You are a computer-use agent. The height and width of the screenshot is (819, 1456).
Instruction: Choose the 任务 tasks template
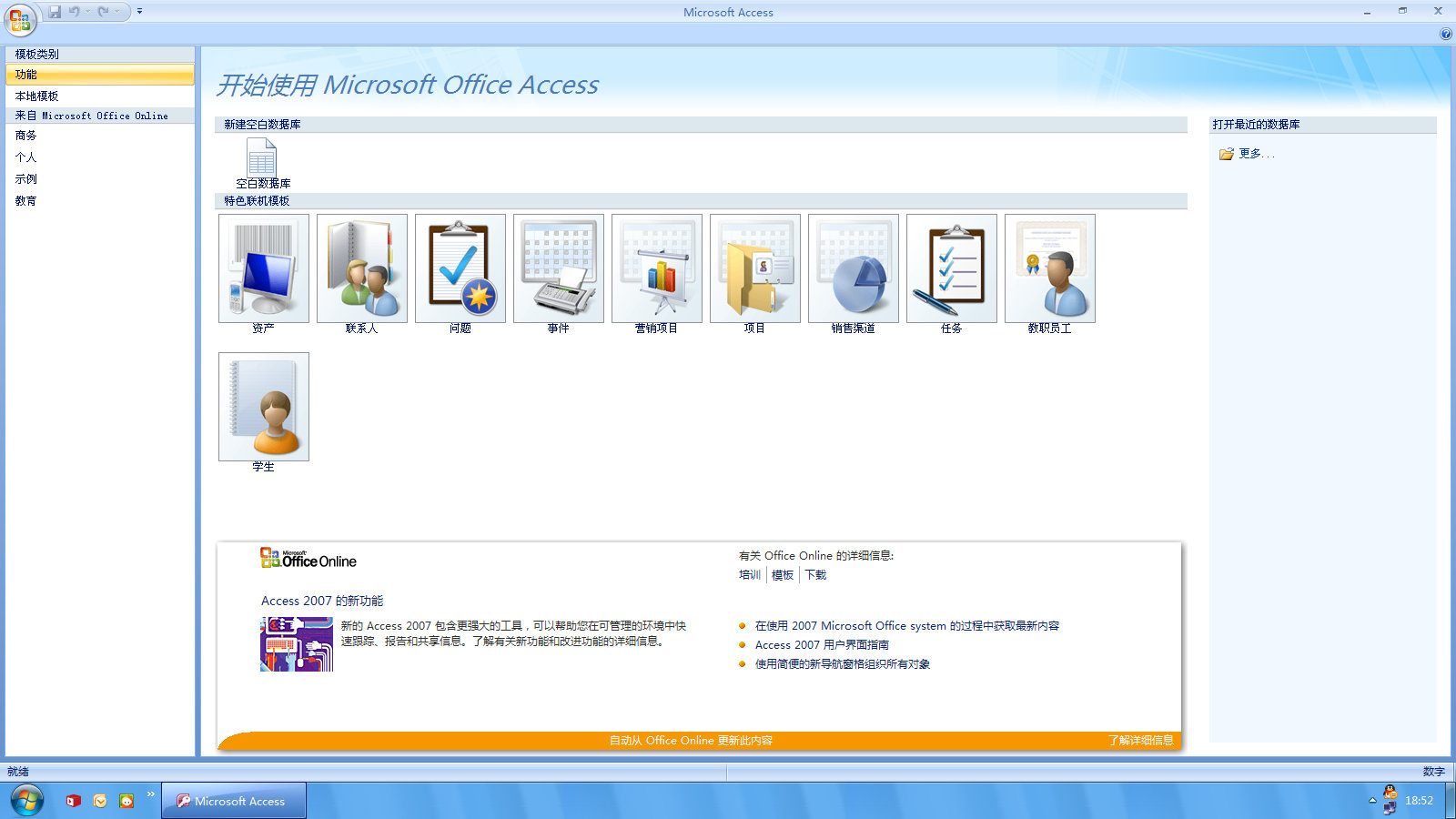coord(952,274)
